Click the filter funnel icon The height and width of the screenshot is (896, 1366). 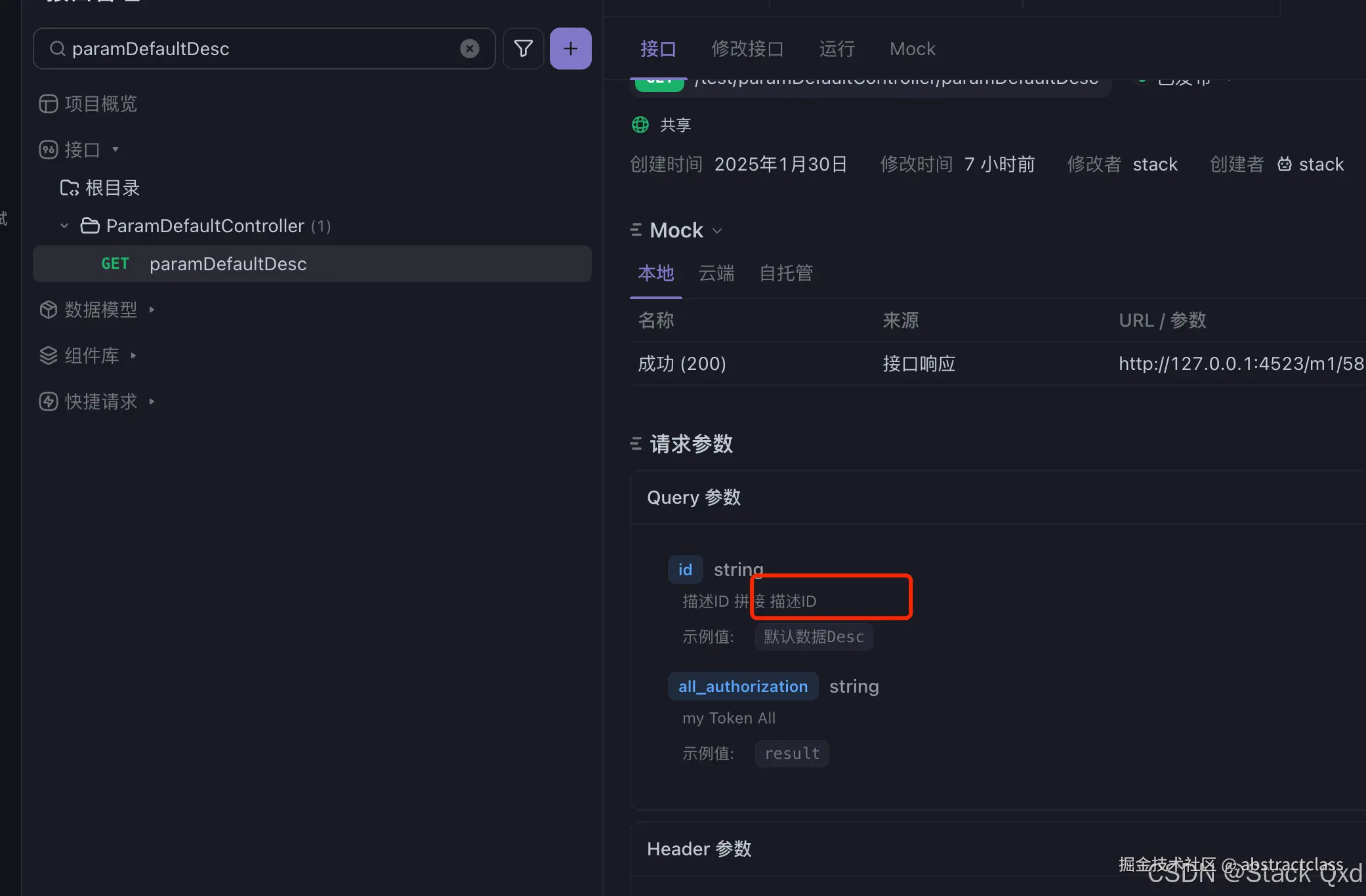[x=523, y=48]
